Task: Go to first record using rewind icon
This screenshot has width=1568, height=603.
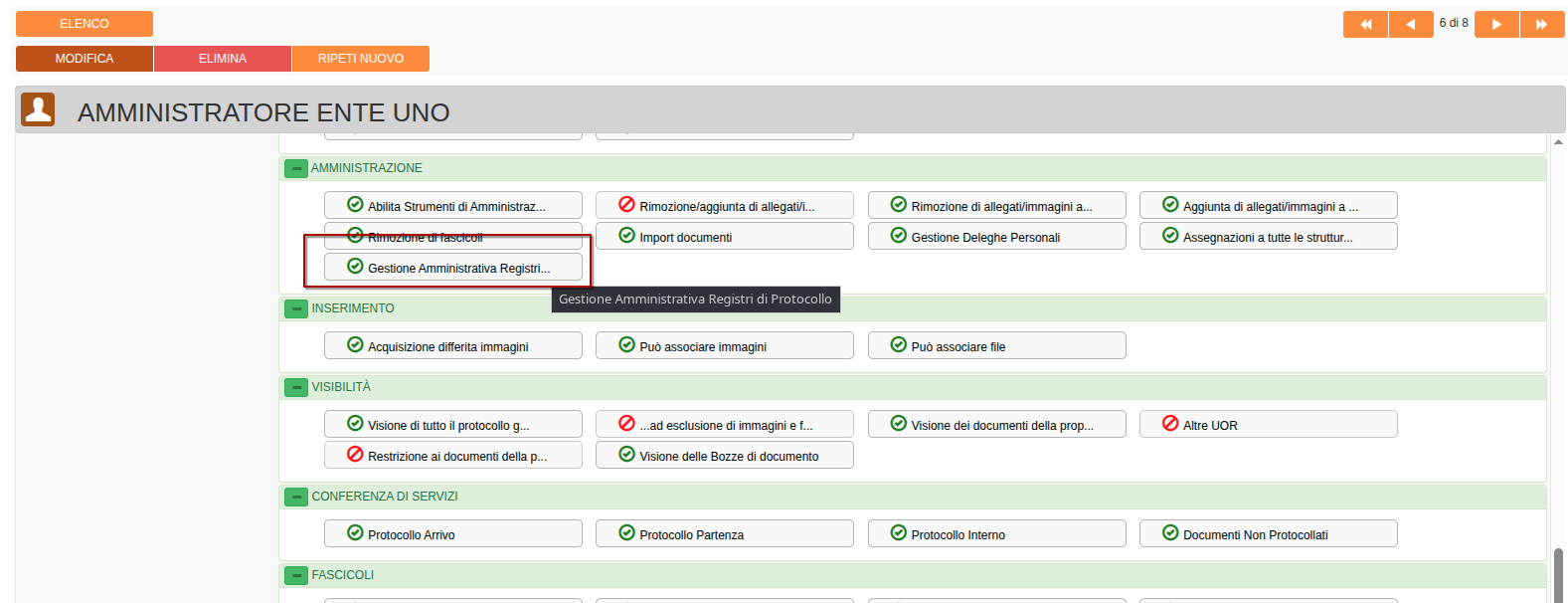Action: pos(1365,24)
